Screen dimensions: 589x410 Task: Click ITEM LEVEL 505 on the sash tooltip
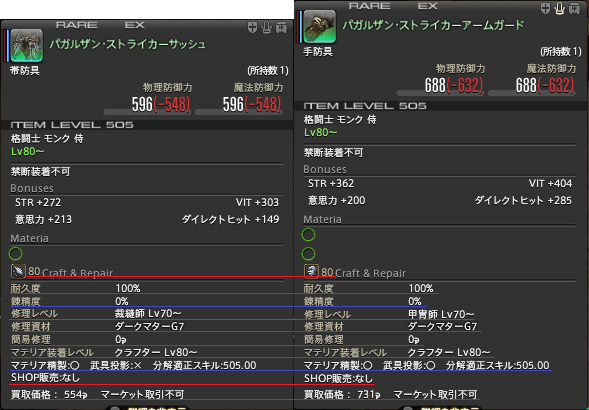tap(72, 125)
